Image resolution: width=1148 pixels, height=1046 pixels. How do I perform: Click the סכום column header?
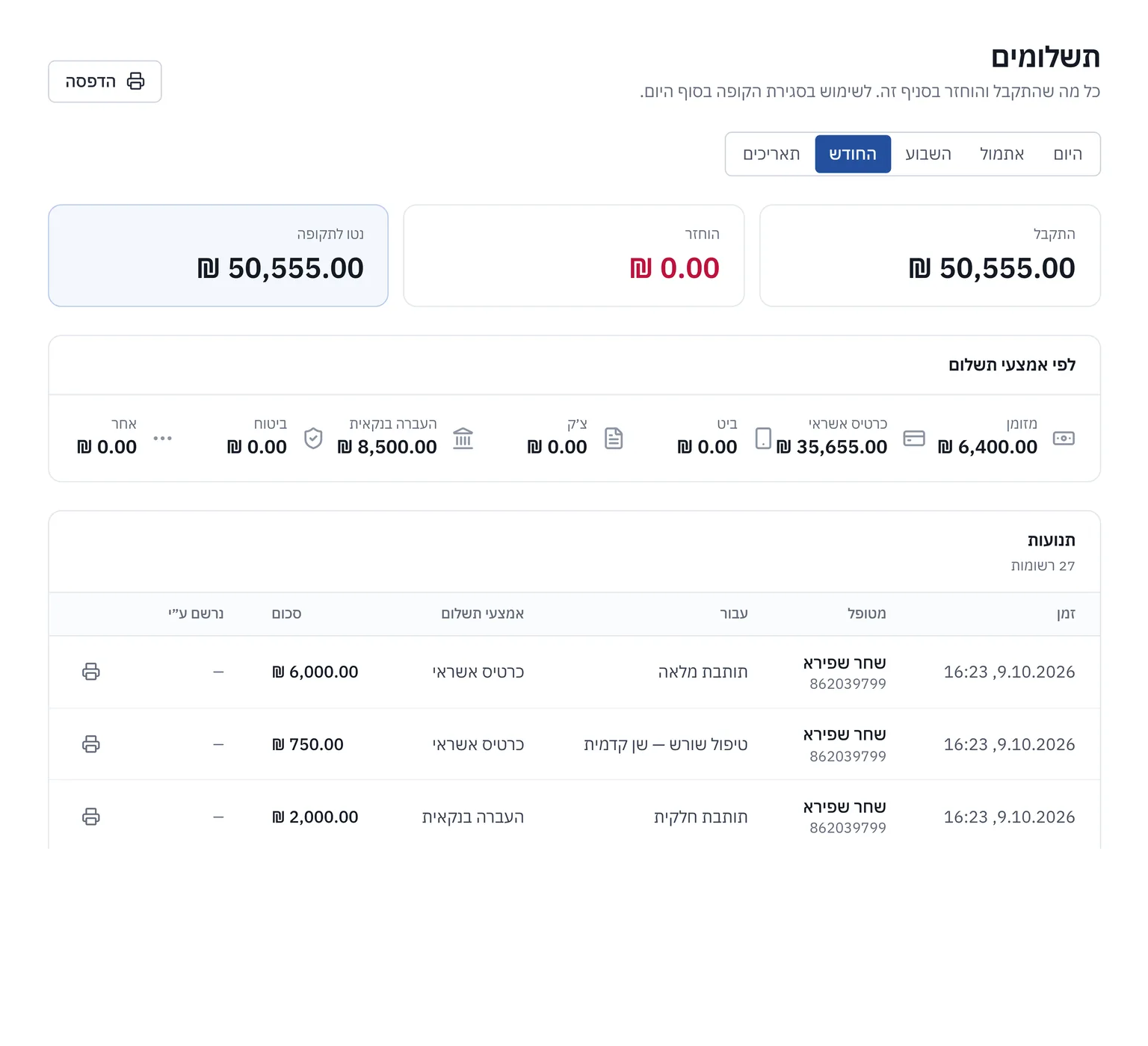(x=286, y=613)
